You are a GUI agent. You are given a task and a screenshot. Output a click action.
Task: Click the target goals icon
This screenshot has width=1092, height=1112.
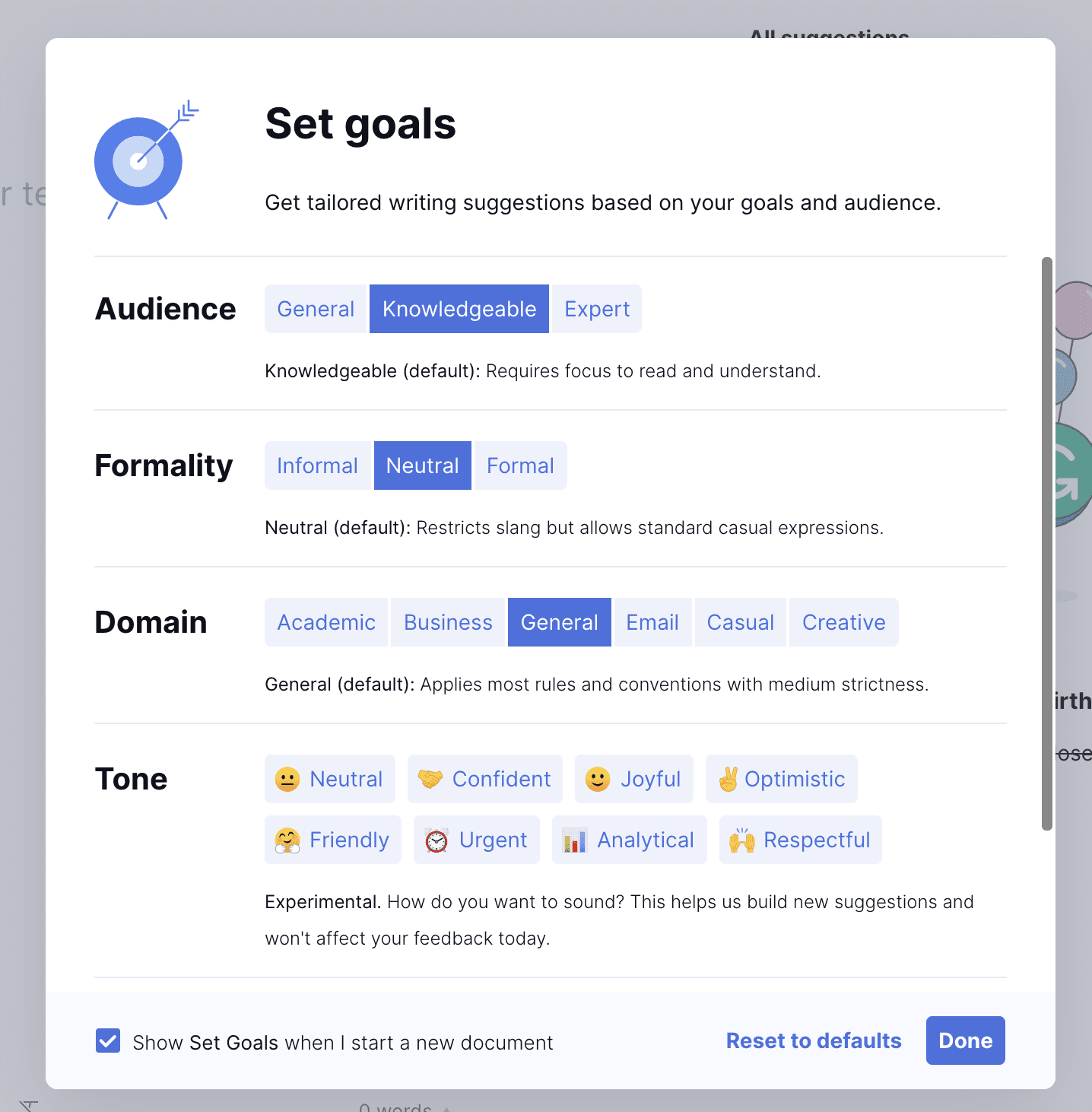point(144,160)
